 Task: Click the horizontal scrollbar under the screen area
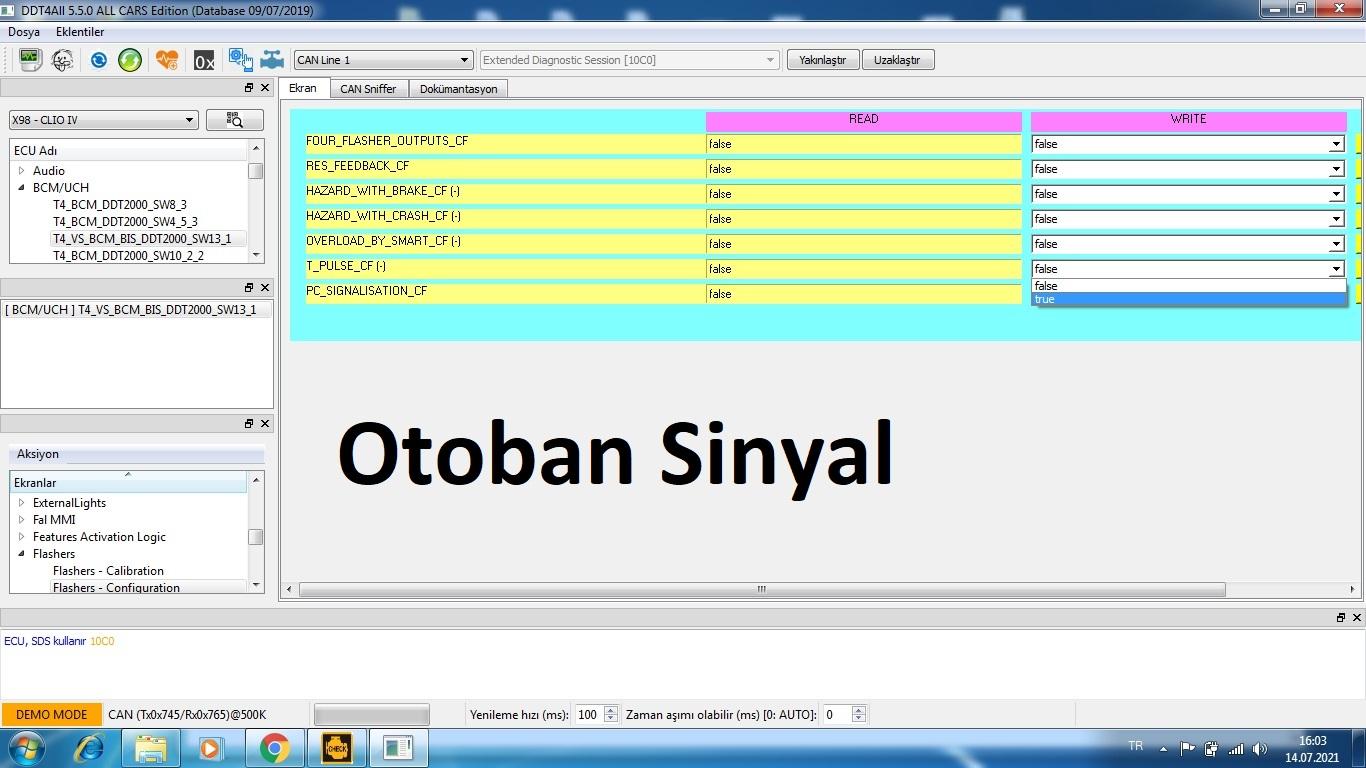[x=761, y=589]
